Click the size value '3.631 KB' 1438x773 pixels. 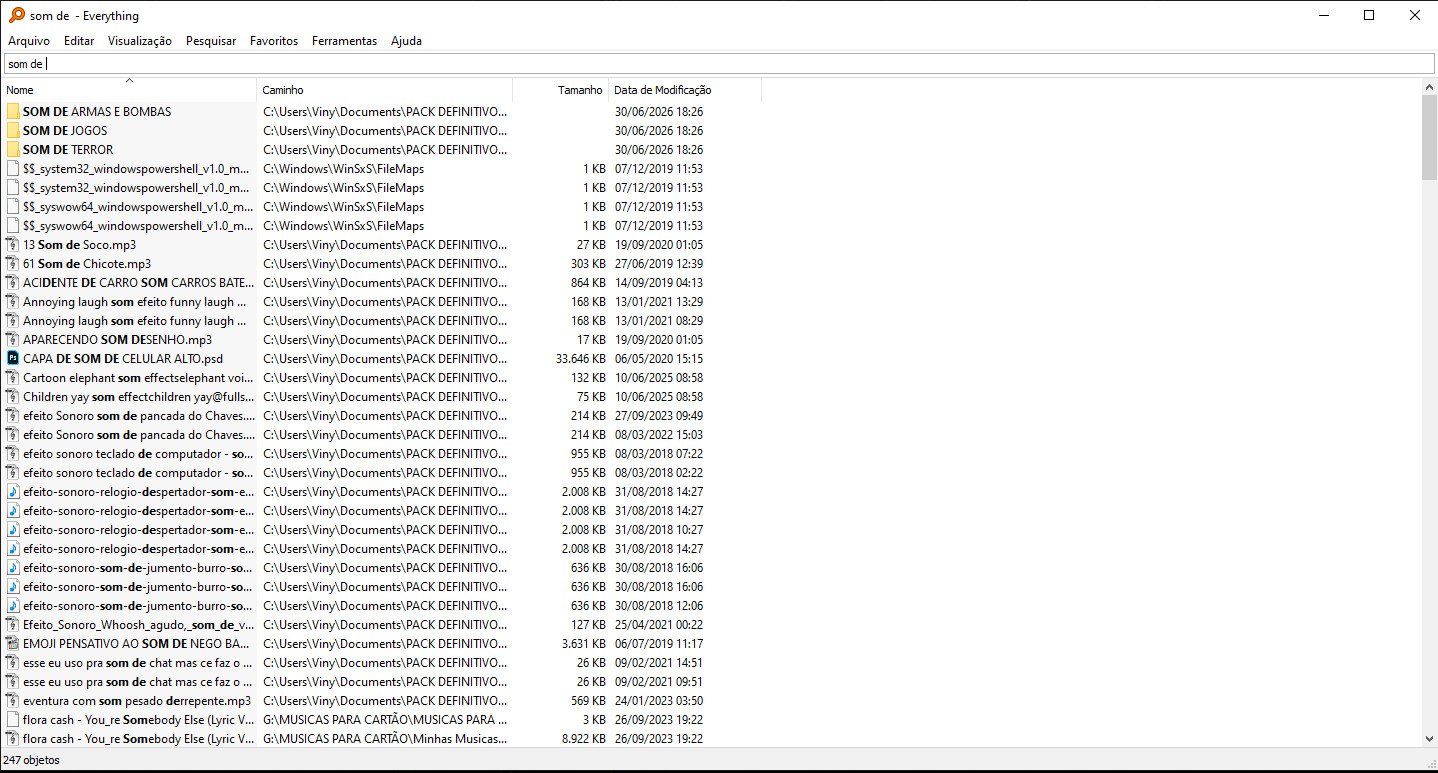tap(584, 644)
